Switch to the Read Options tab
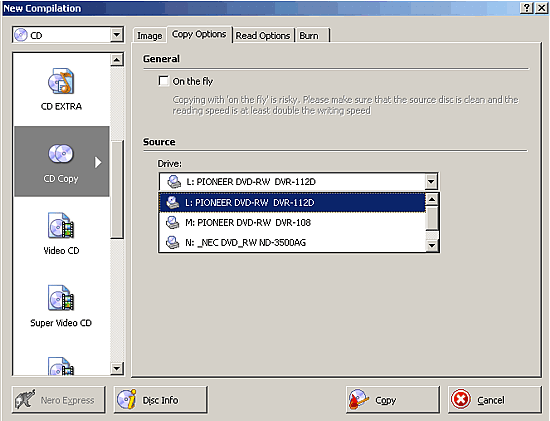 263,35
